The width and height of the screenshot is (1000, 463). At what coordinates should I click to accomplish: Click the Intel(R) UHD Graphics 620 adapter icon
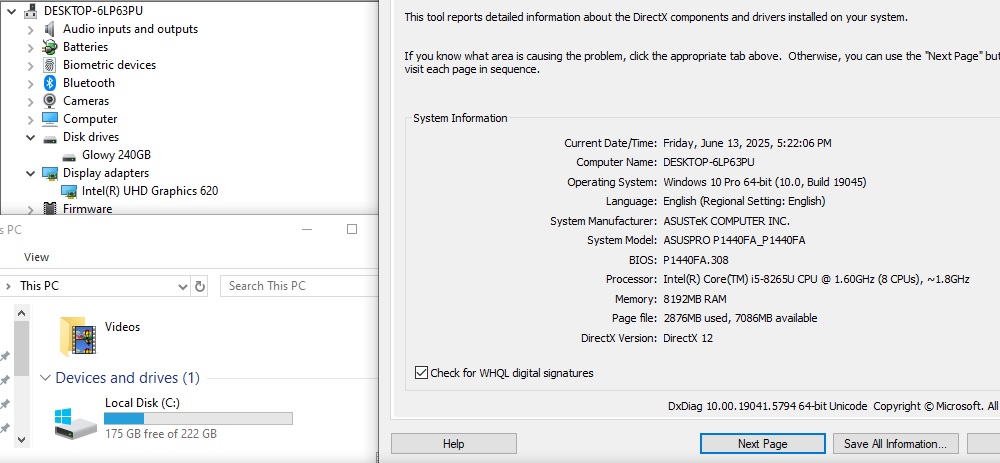tap(69, 191)
